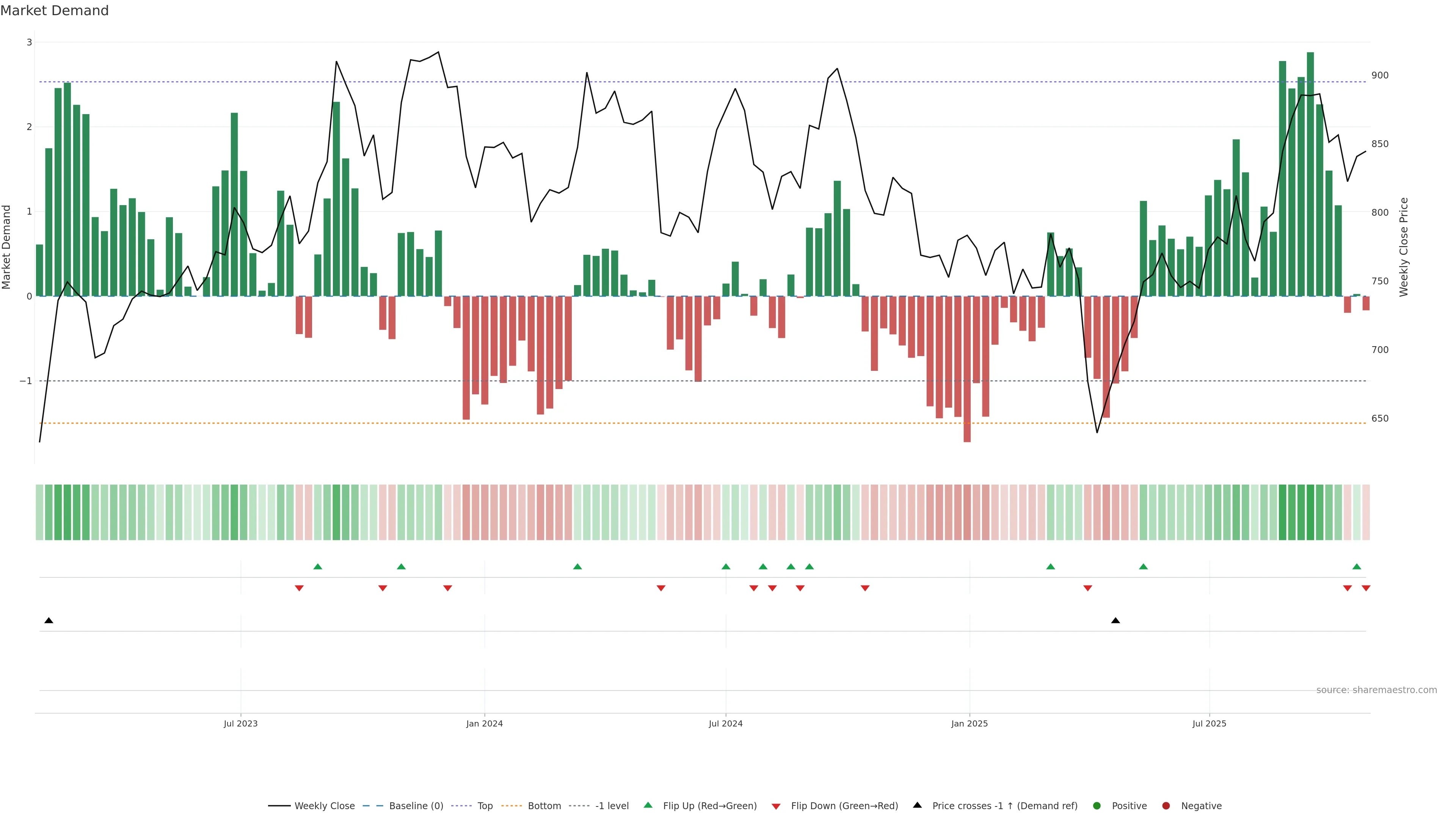Click the green Positive legend circle
Viewport: 1456px width, 819px height.
click(x=1097, y=806)
